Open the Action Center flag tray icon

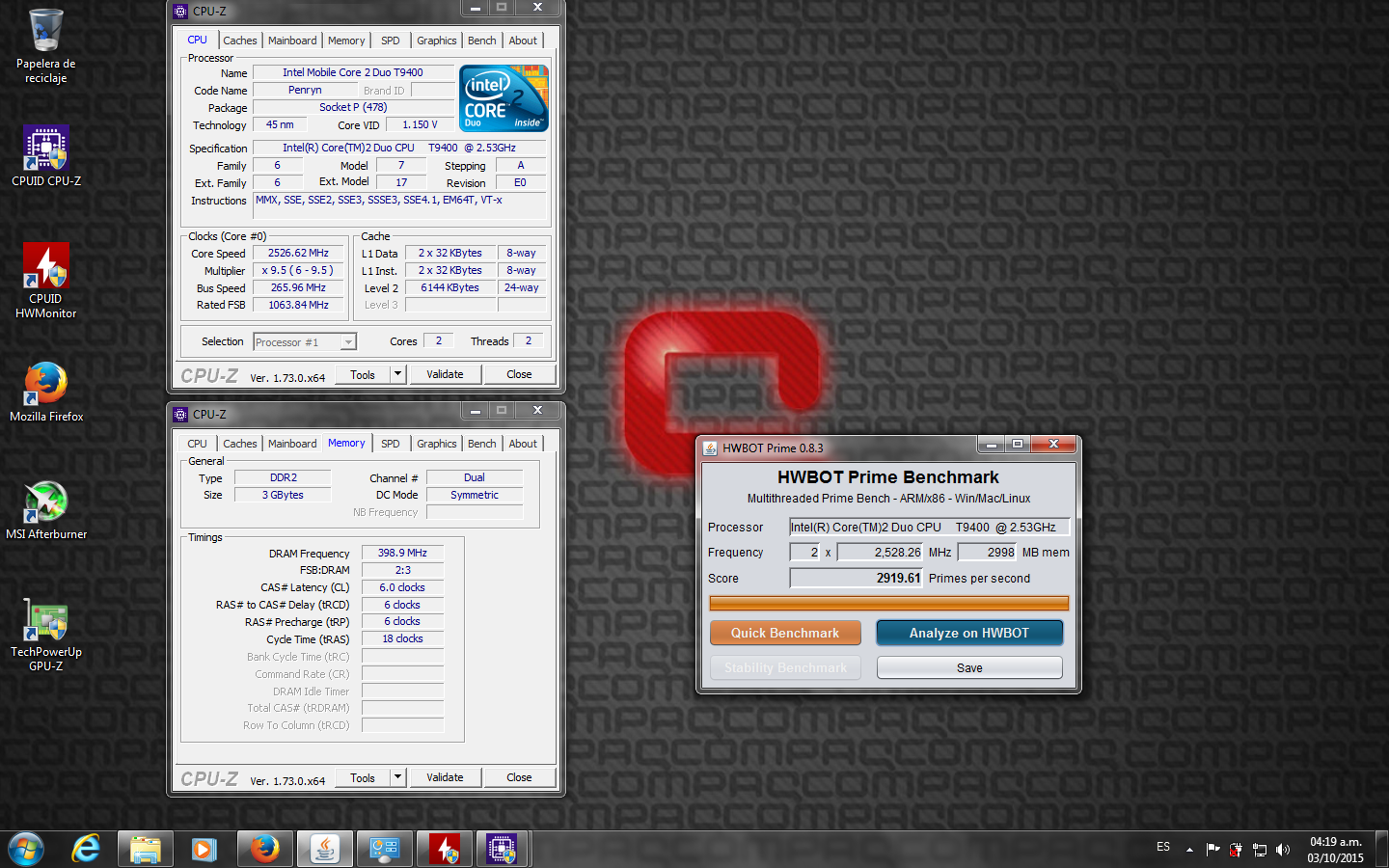tap(1213, 850)
